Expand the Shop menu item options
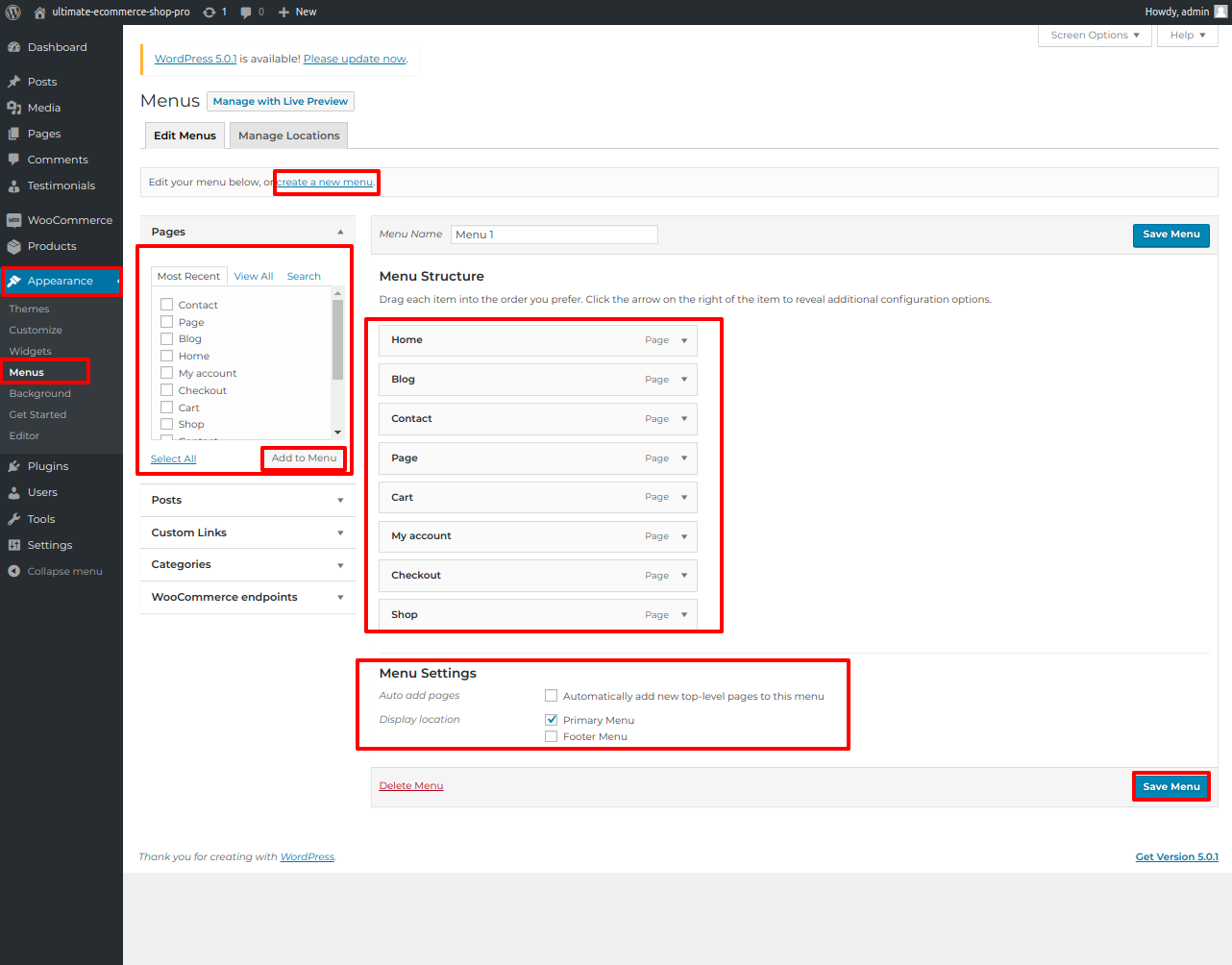The height and width of the screenshot is (965, 1232). 684,615
